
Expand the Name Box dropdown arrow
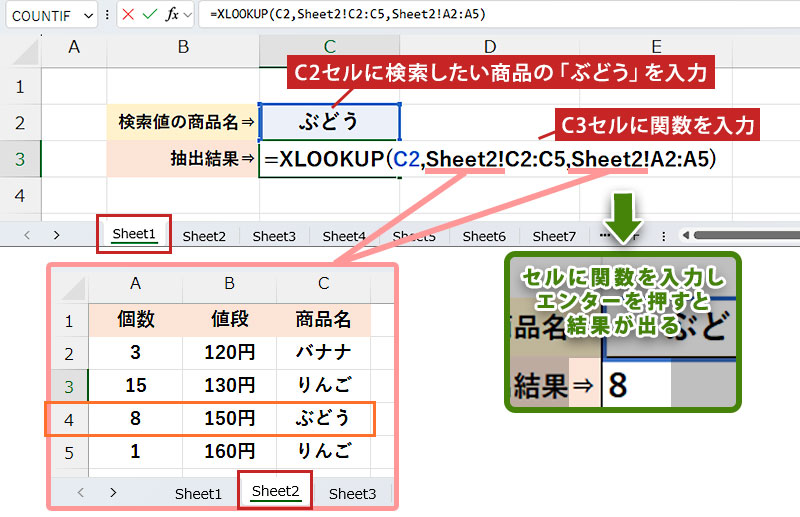[88, 16]
